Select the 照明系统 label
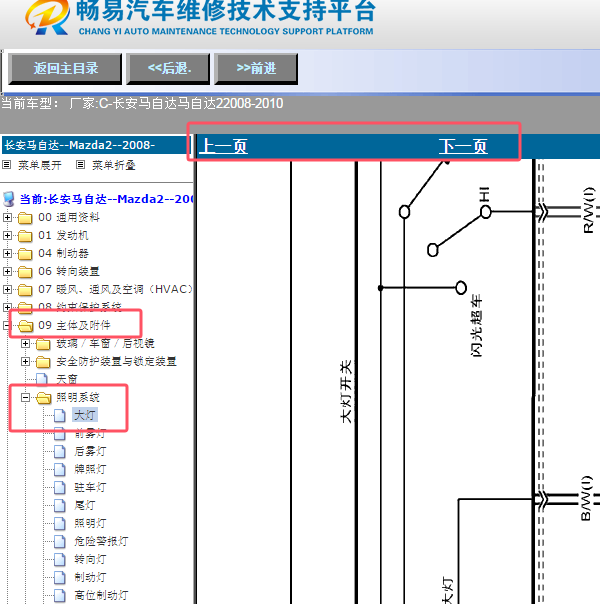Image resolution: width=600 pixels, height=604 pixels. click(78, 397)
